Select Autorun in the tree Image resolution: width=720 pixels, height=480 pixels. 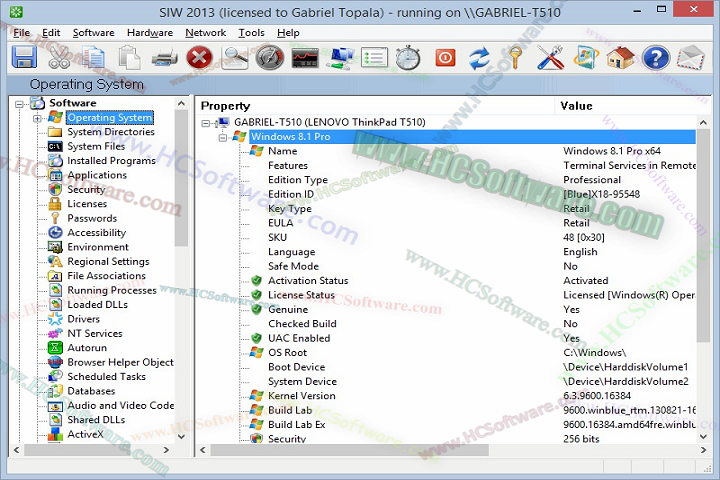pos(87,348)
